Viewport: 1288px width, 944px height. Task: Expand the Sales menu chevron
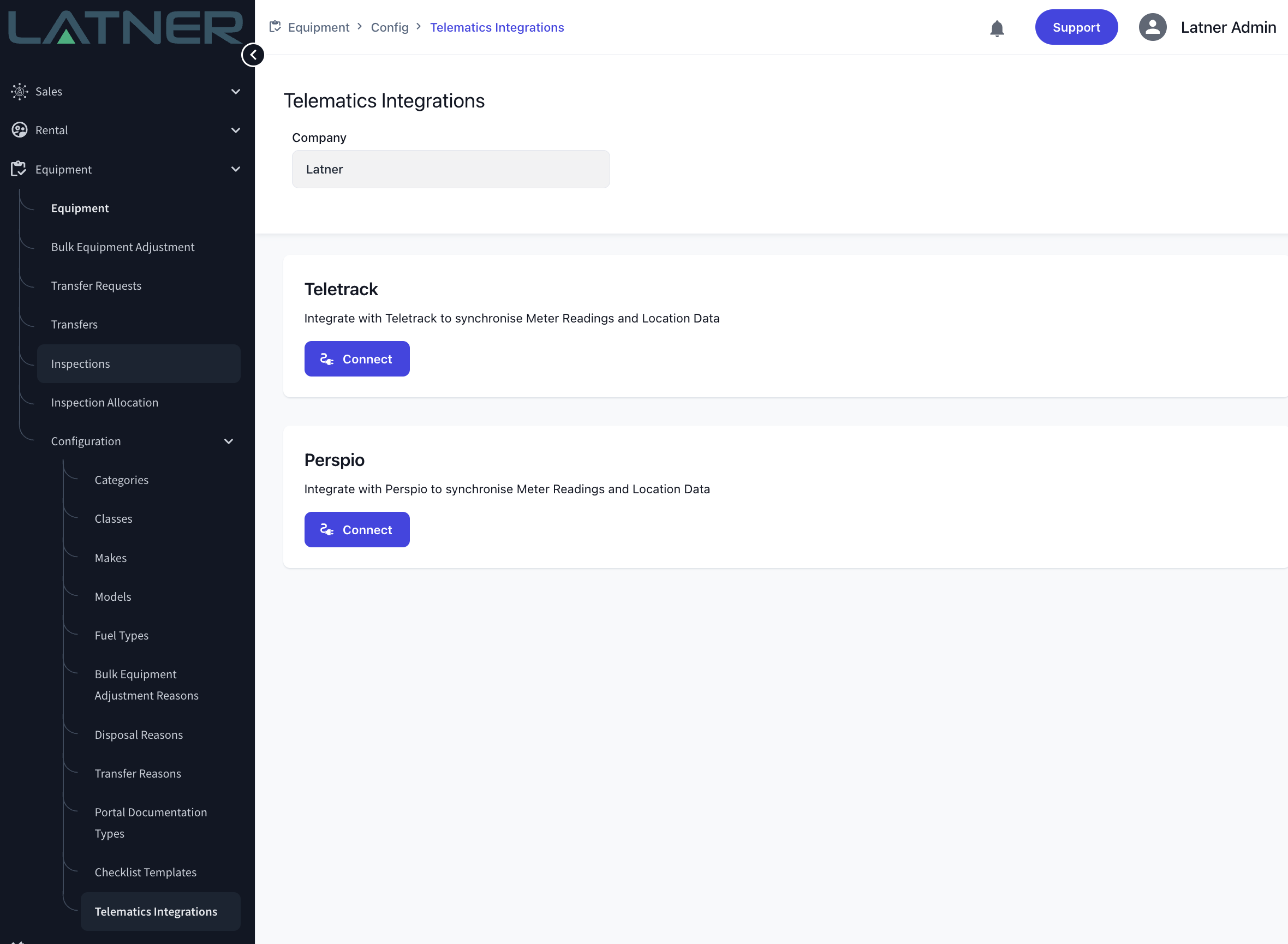point(235,92)
